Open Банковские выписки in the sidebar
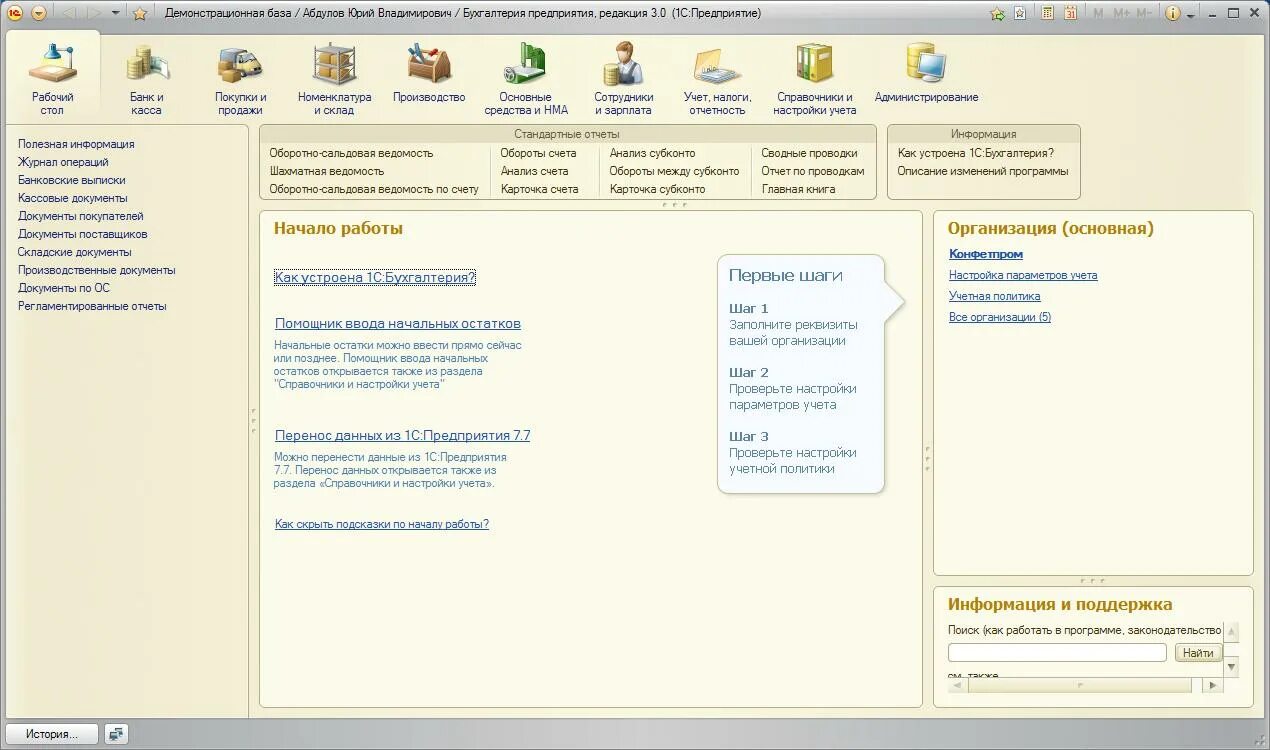Screen dimensions: 1270x750 pos(72,180)
